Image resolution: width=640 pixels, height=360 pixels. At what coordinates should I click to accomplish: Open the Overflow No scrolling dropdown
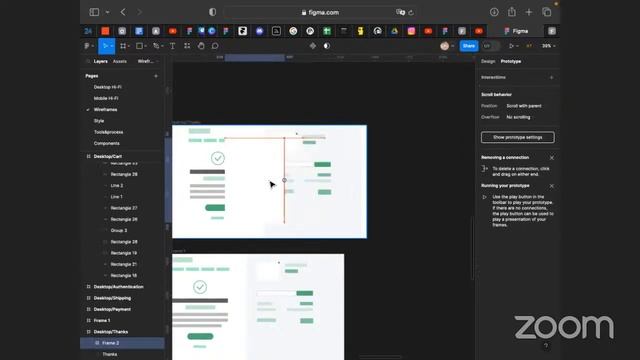pos(518,117)
